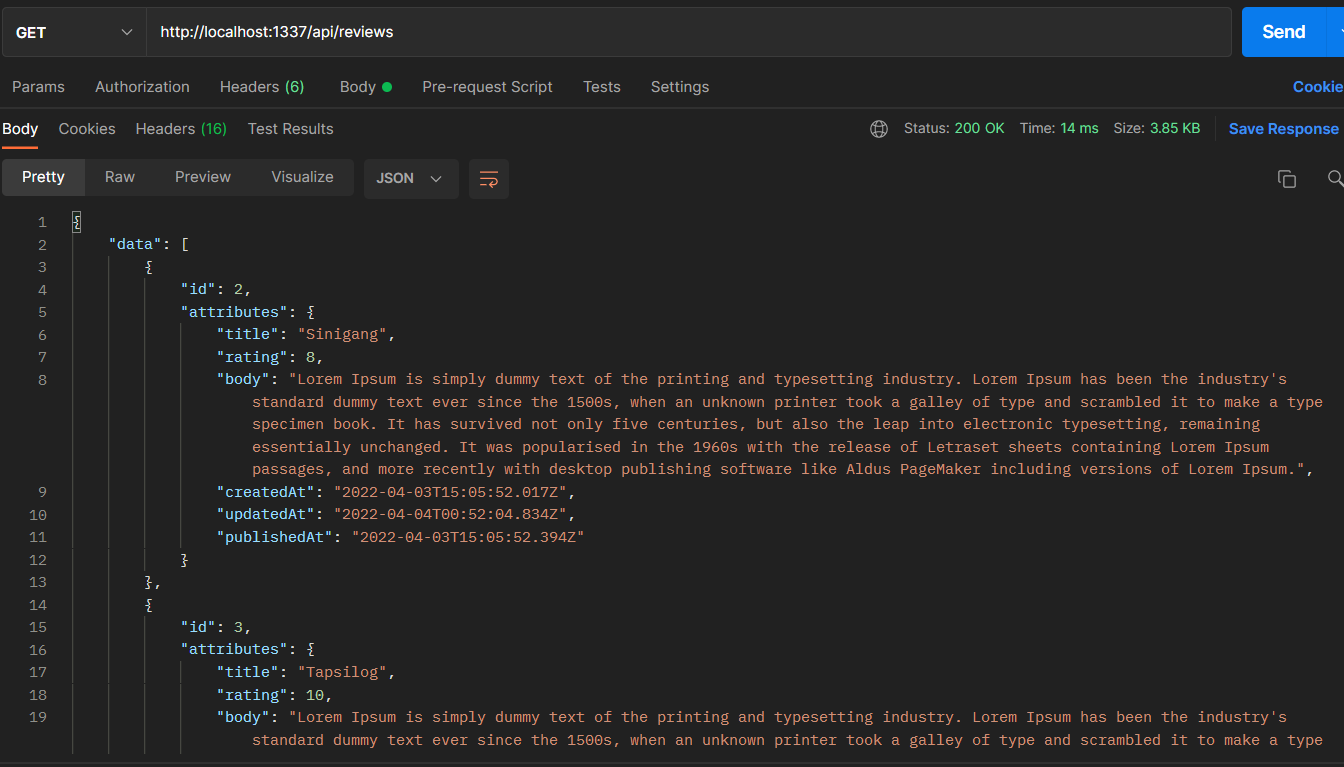
Task: Click the globe network icon near Status
Action: [x=879, y=129]
